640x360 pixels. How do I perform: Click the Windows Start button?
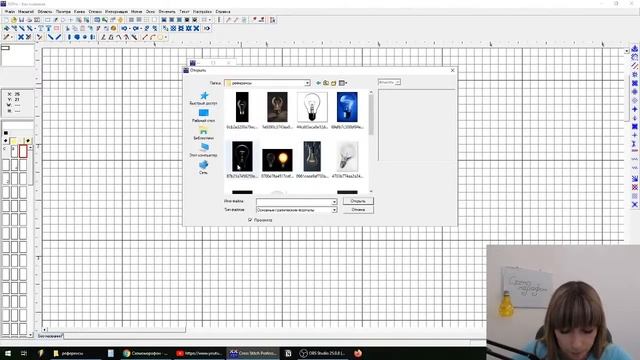pyautogui.click(x=7, y=353)
